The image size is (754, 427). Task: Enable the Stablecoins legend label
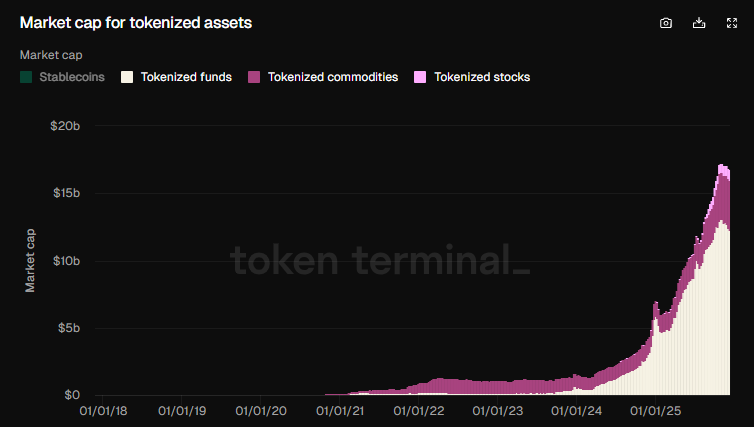click(x=72, y=77)
